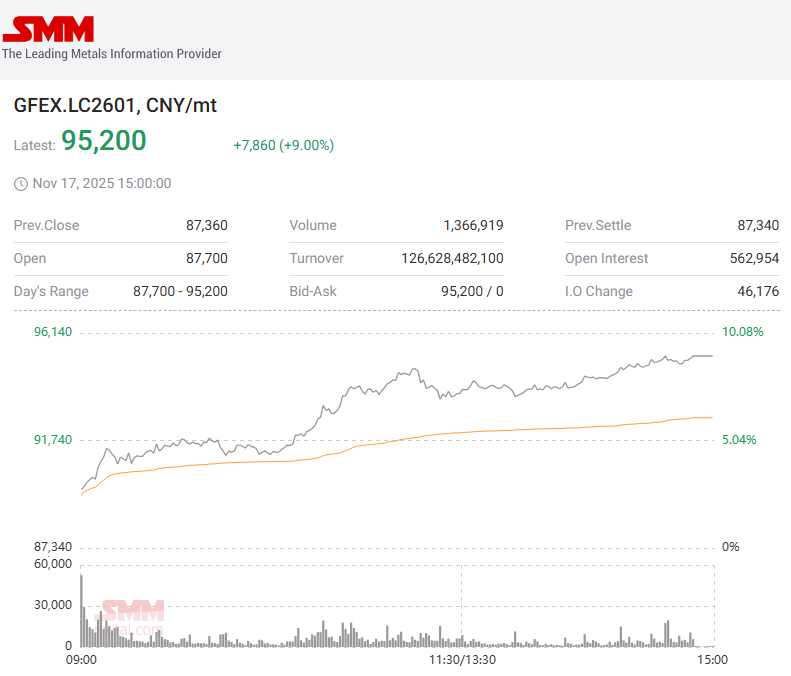791x676 pixels.
Task: Click the change value +7,860 (+9.00%)
Action: tap(284, 145)
